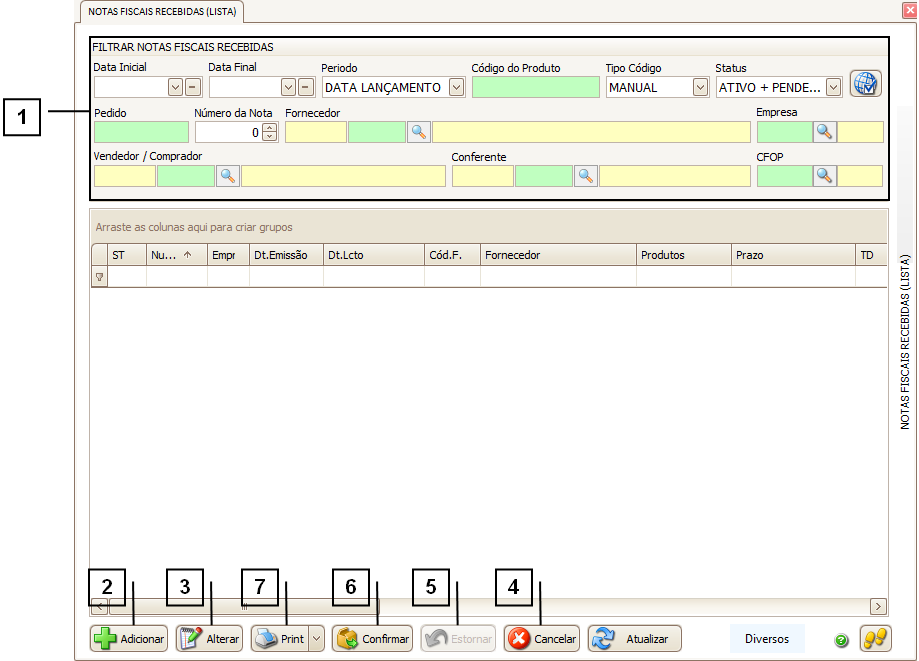Expand the Status dropdown list
The image size is (919, 661).
point(833,88)
